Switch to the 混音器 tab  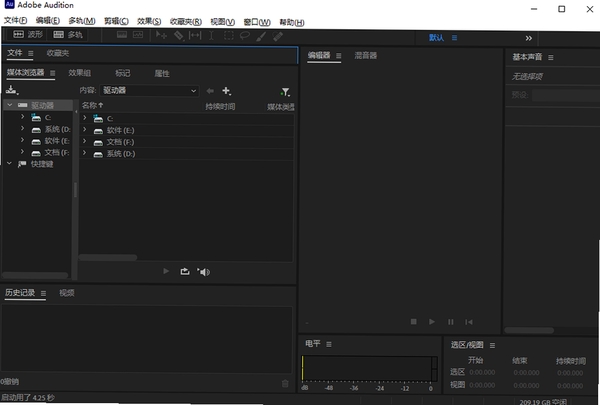tap(365, 56)
